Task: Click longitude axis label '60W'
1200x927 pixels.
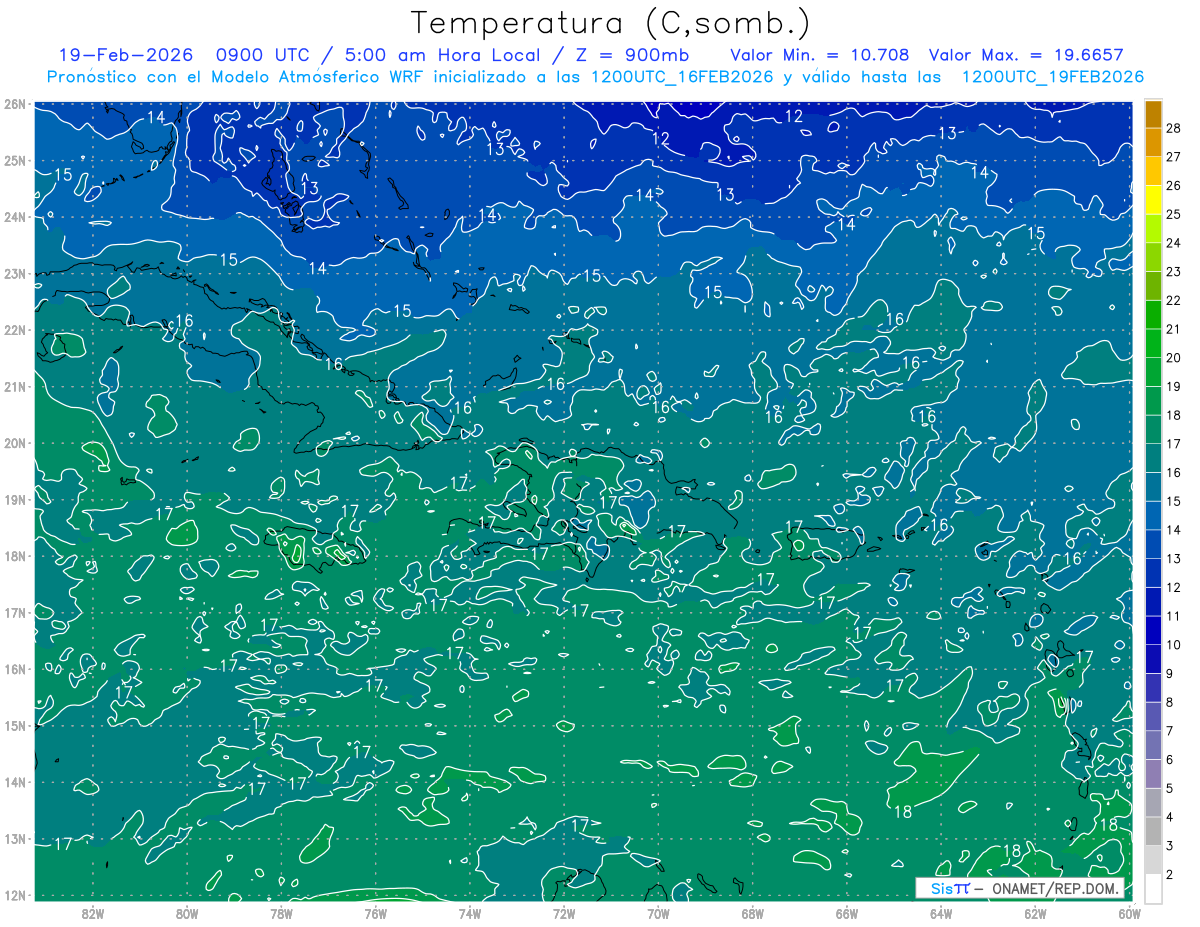Action: [1129, 913]
